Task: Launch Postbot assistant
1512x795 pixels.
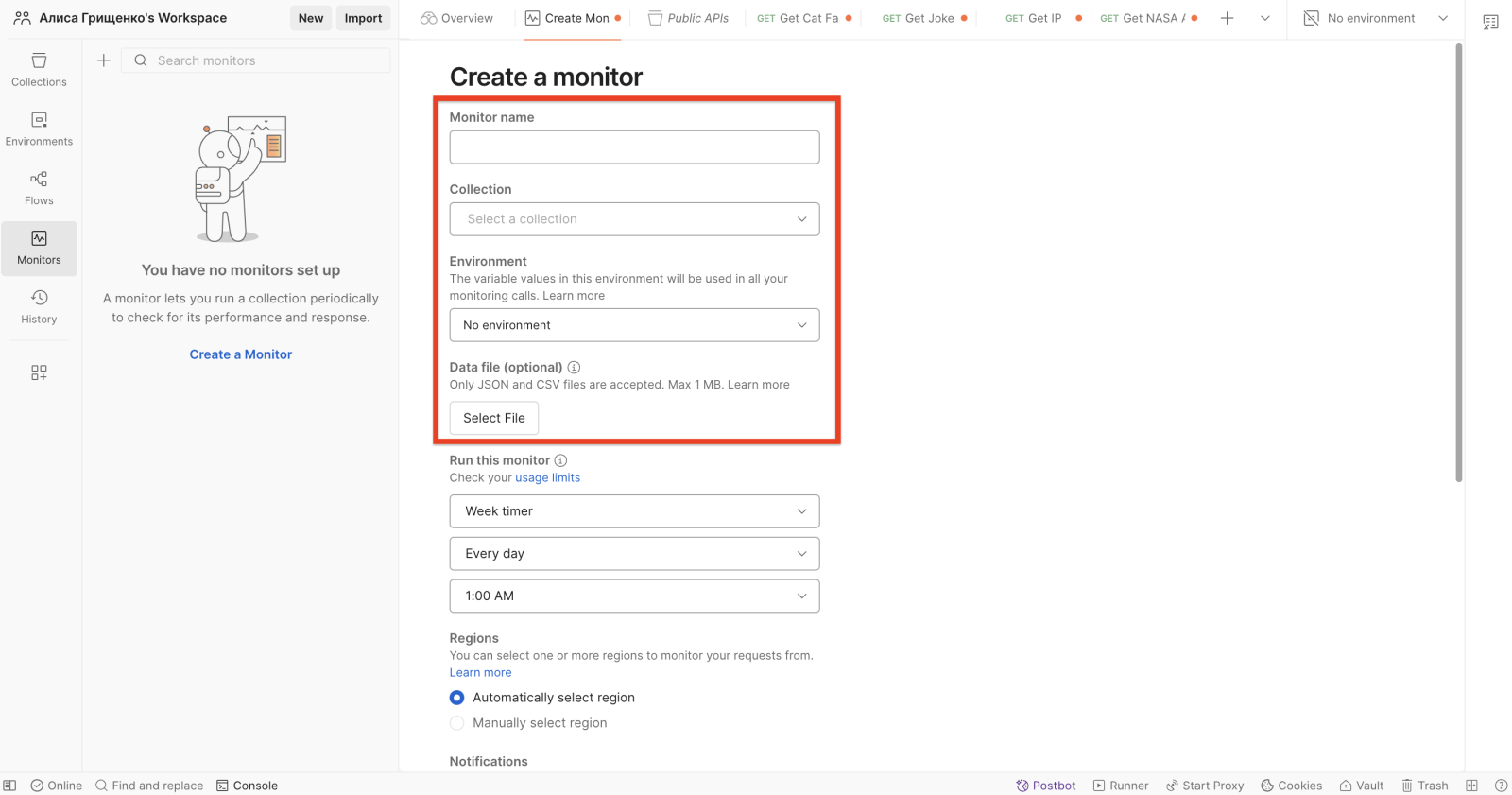Action: 1046,786
